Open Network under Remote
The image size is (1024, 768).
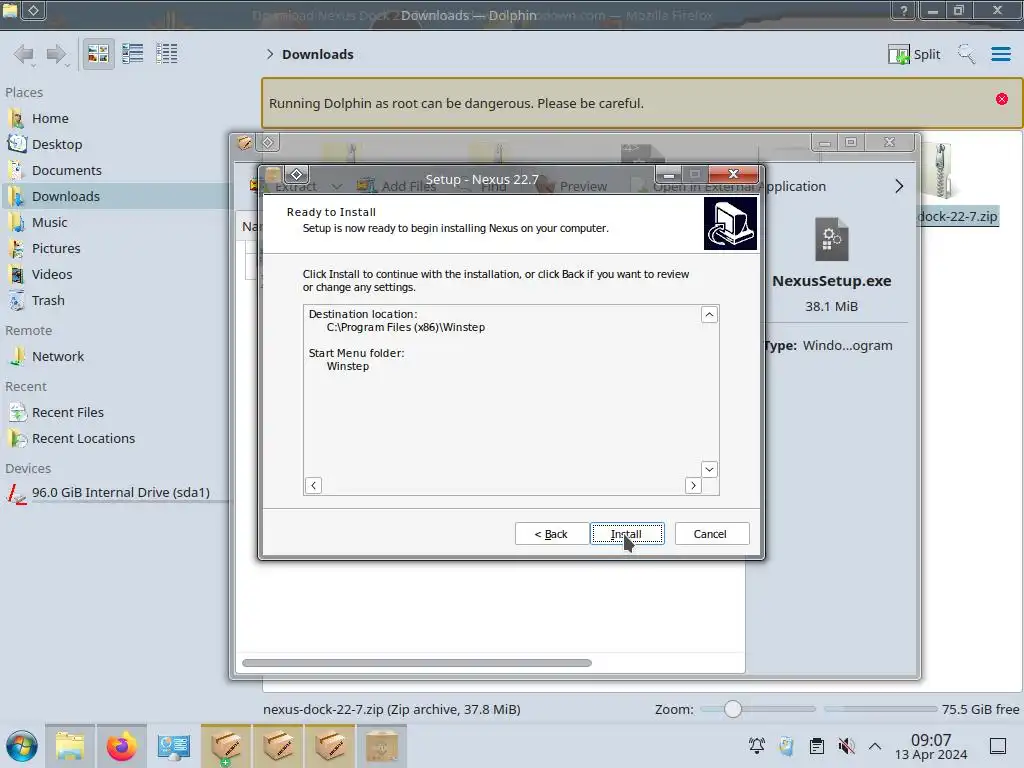[x=114, y=357]
